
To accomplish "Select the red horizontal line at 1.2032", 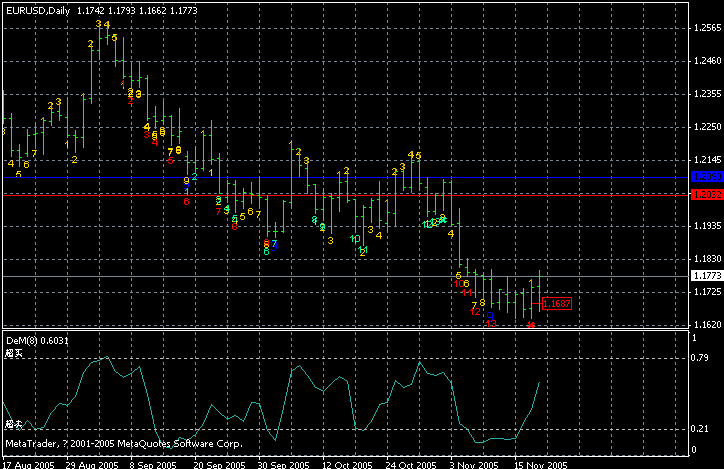I will pos(345,195).
